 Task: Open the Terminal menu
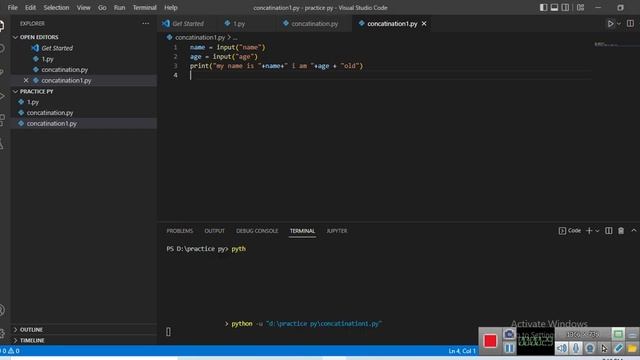coord(144,7)
